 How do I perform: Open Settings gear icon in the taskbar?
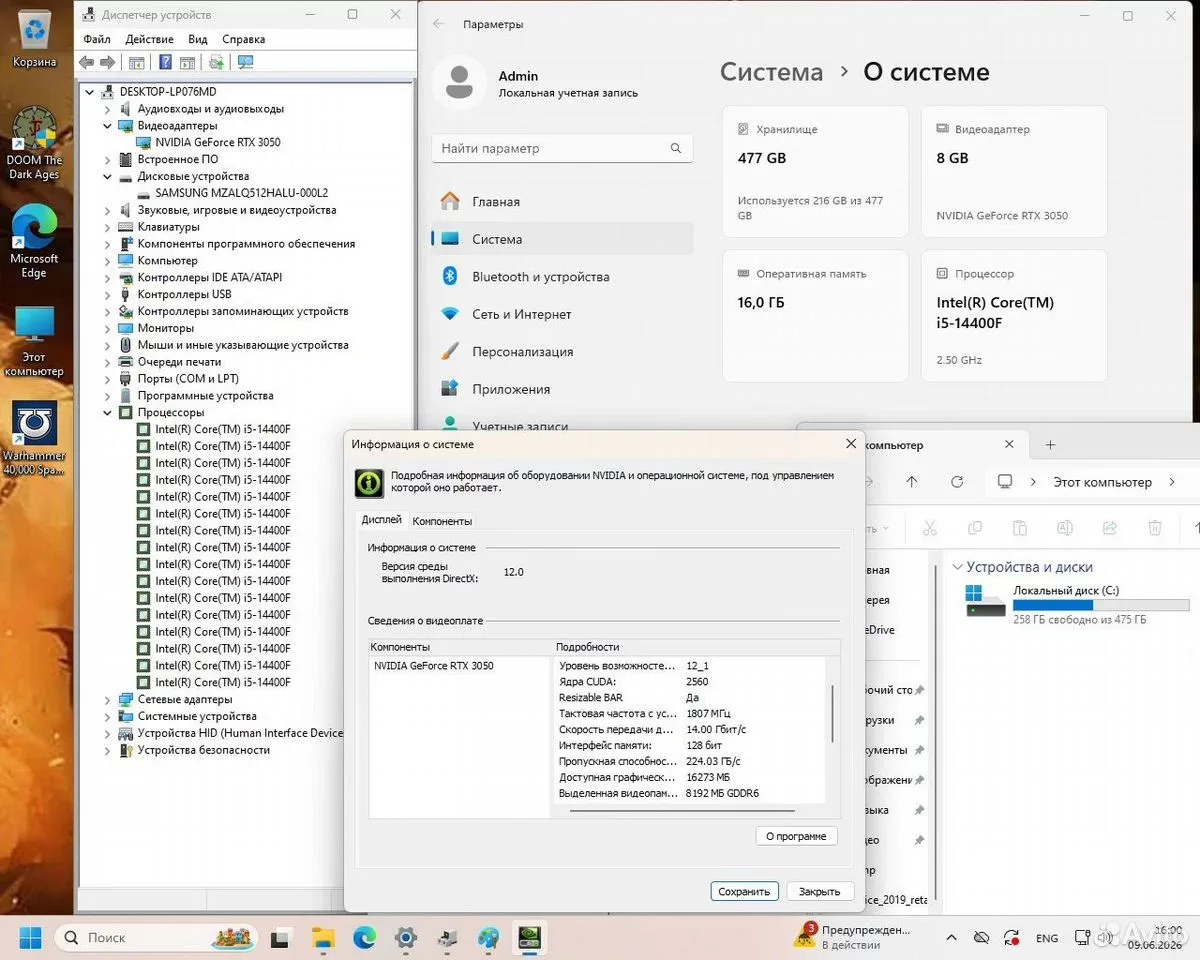(x=405, y=938)
